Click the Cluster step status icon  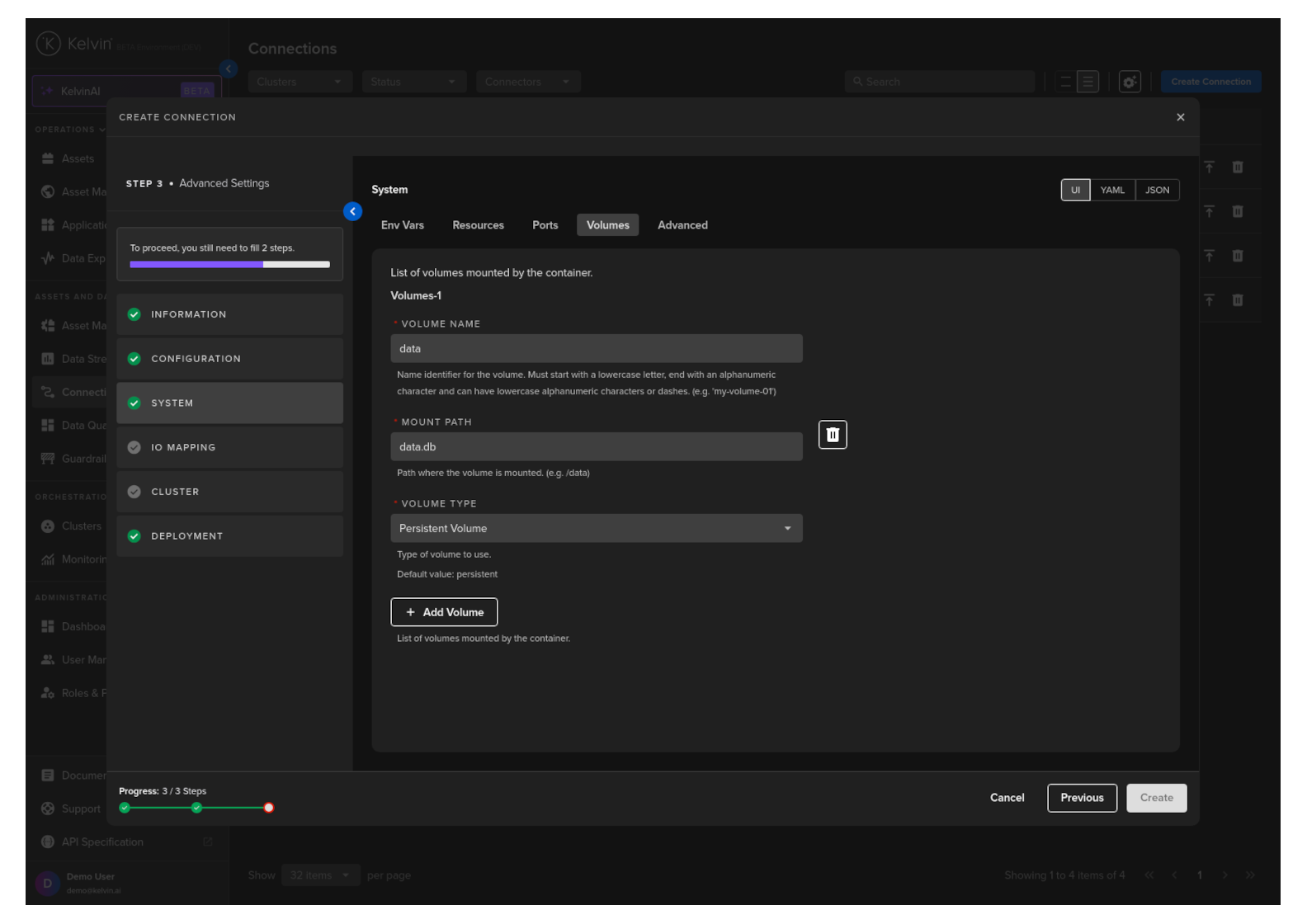(x=134, y=492)
